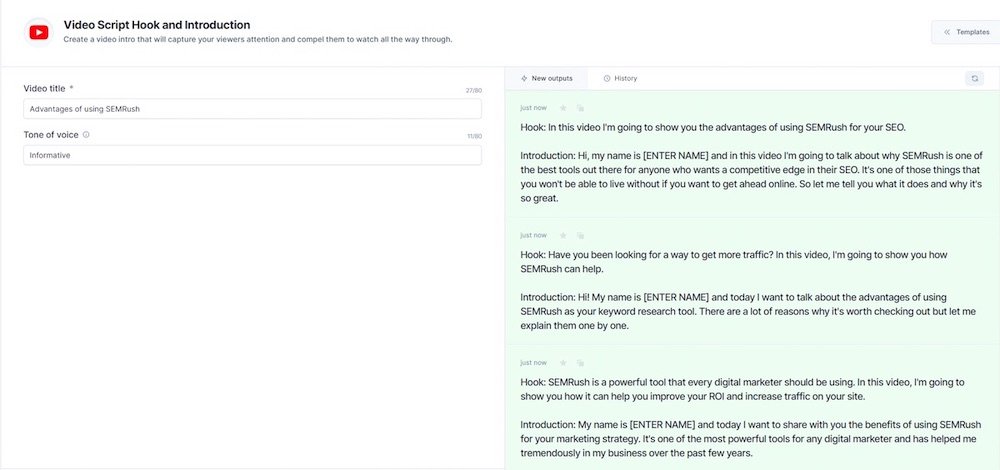Click the third output's 'just now' timestamp
1000x470 pixels.
pyautogui.click(x=533, y=363)
